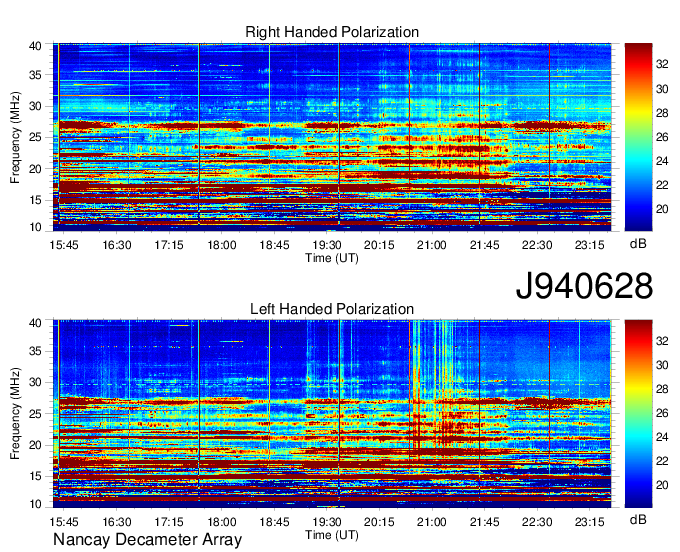Image resolution: width=680 pixels, height=552 pixels.
Task: Click 18:00 tick on Right Handed time axis
Action: (x=222, y=245)
